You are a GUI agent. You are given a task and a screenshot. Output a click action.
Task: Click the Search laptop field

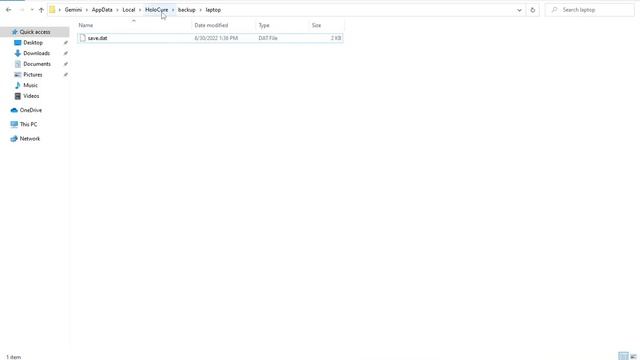[589, 10]
